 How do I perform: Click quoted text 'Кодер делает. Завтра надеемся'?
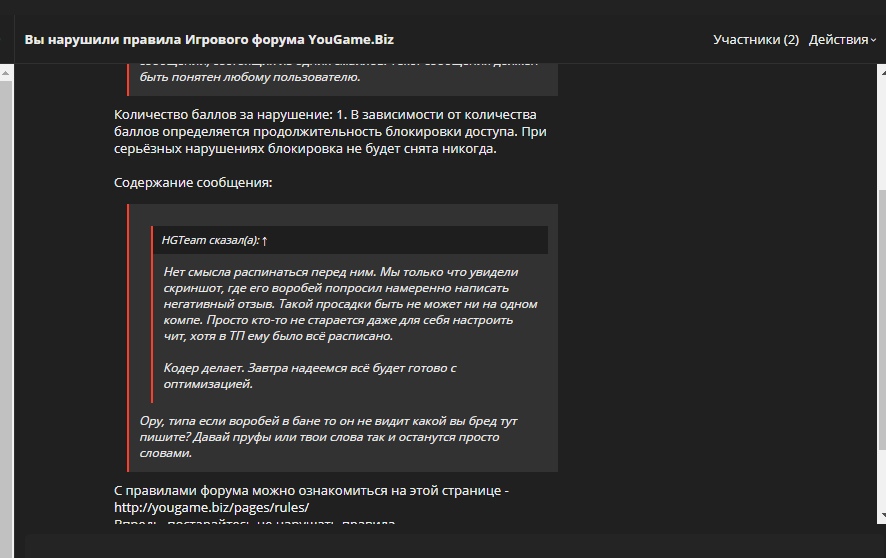point(310,376)
